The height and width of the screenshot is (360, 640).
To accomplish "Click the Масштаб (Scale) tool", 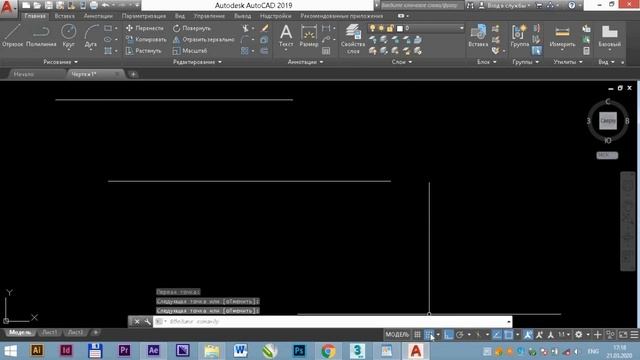I will 190,51.
